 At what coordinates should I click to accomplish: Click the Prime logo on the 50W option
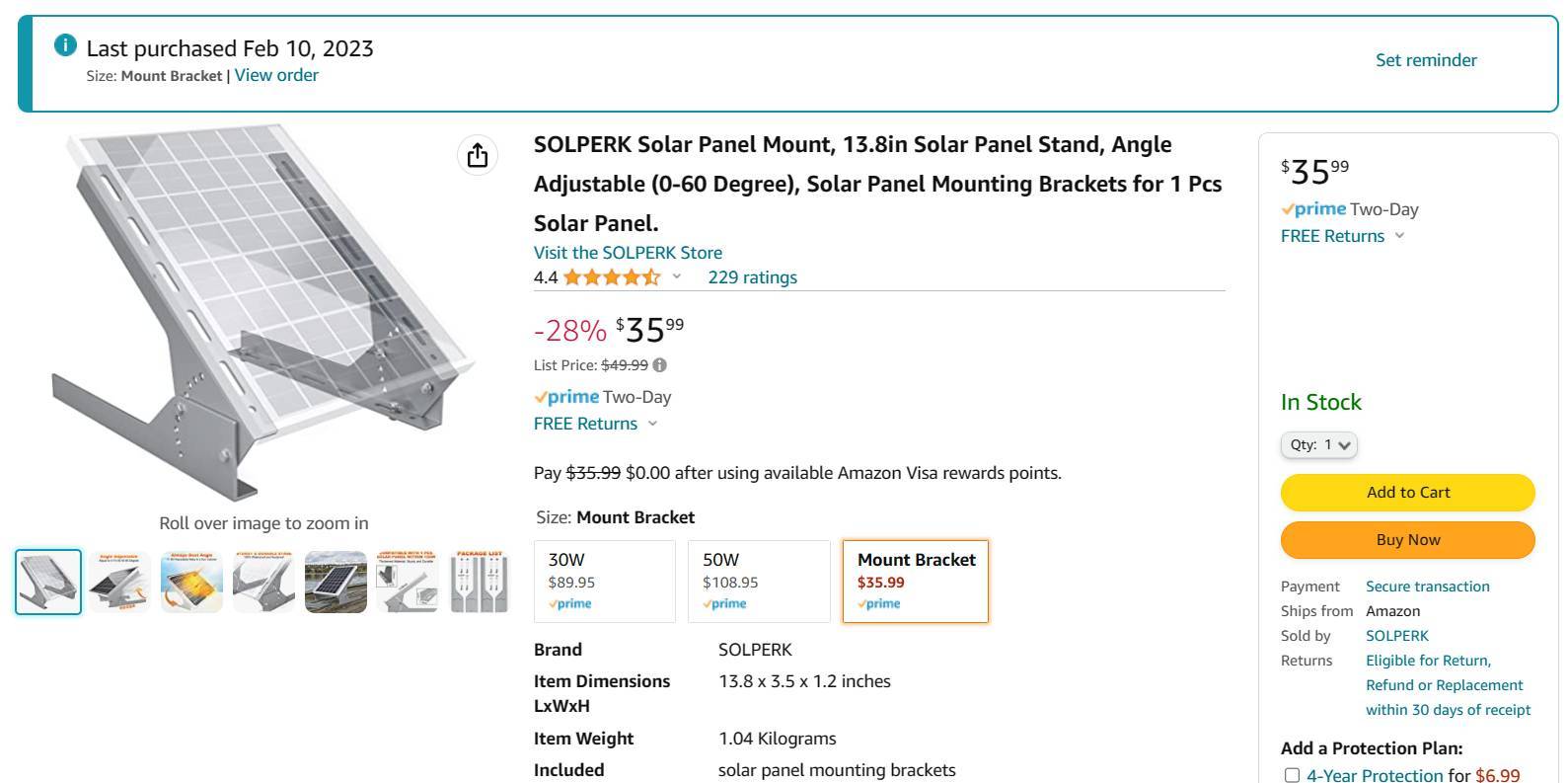coord(724,603)
